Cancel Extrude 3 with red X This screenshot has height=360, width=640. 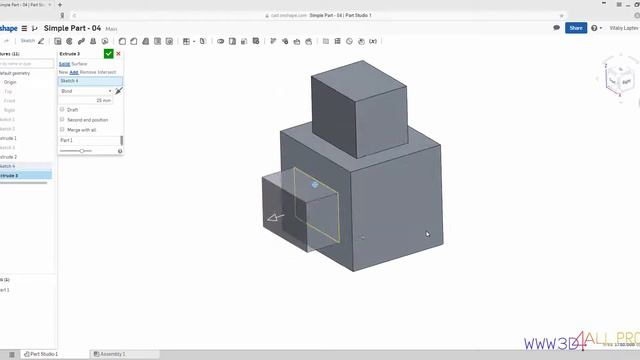click(x=118, y=53)
